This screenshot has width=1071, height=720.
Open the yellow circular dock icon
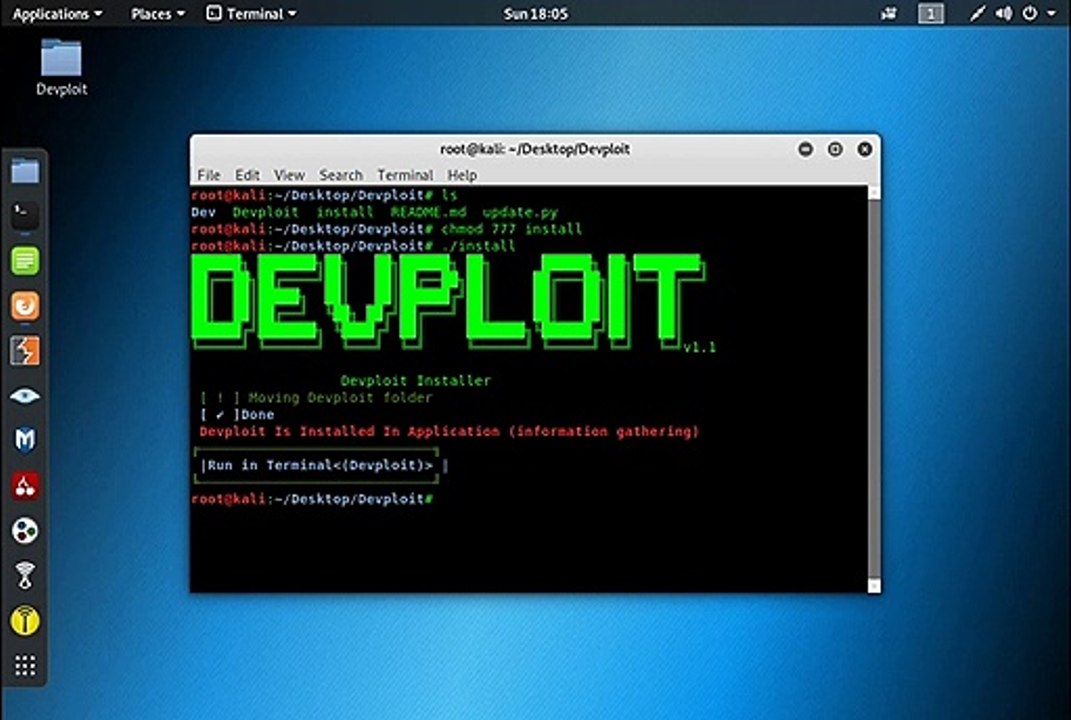25,621
